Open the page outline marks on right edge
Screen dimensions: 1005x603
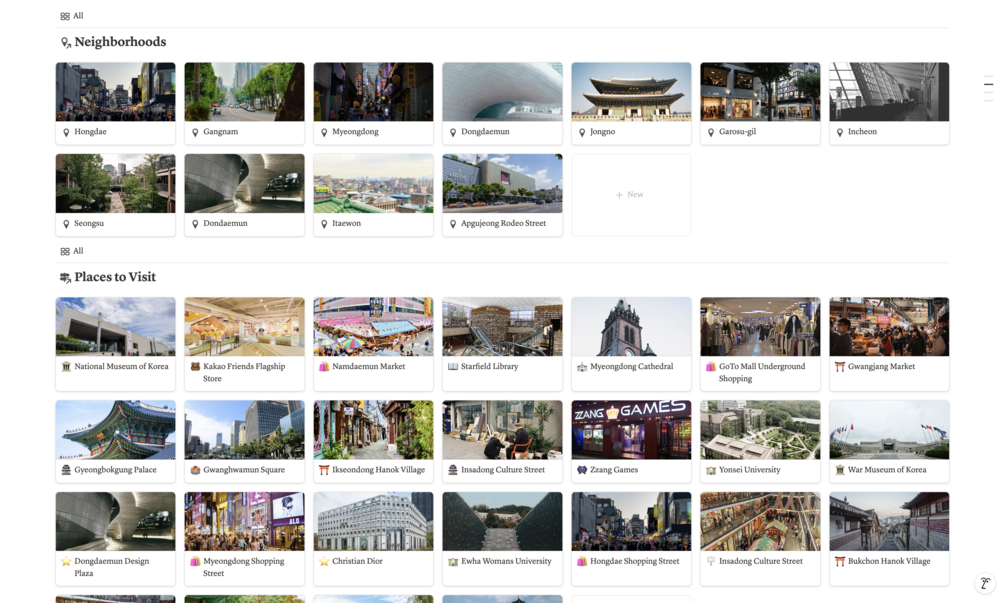pyautogui.click(x=988, y=88)
